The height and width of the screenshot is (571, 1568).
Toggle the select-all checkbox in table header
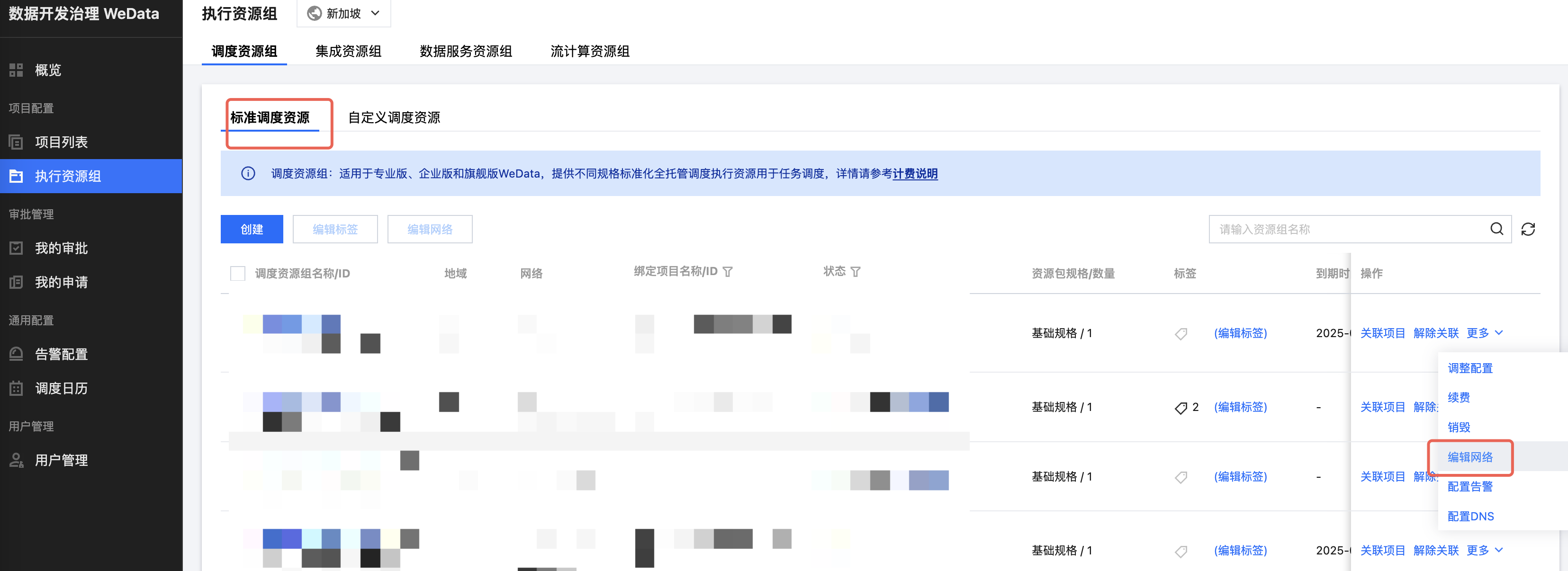point(237,274)
